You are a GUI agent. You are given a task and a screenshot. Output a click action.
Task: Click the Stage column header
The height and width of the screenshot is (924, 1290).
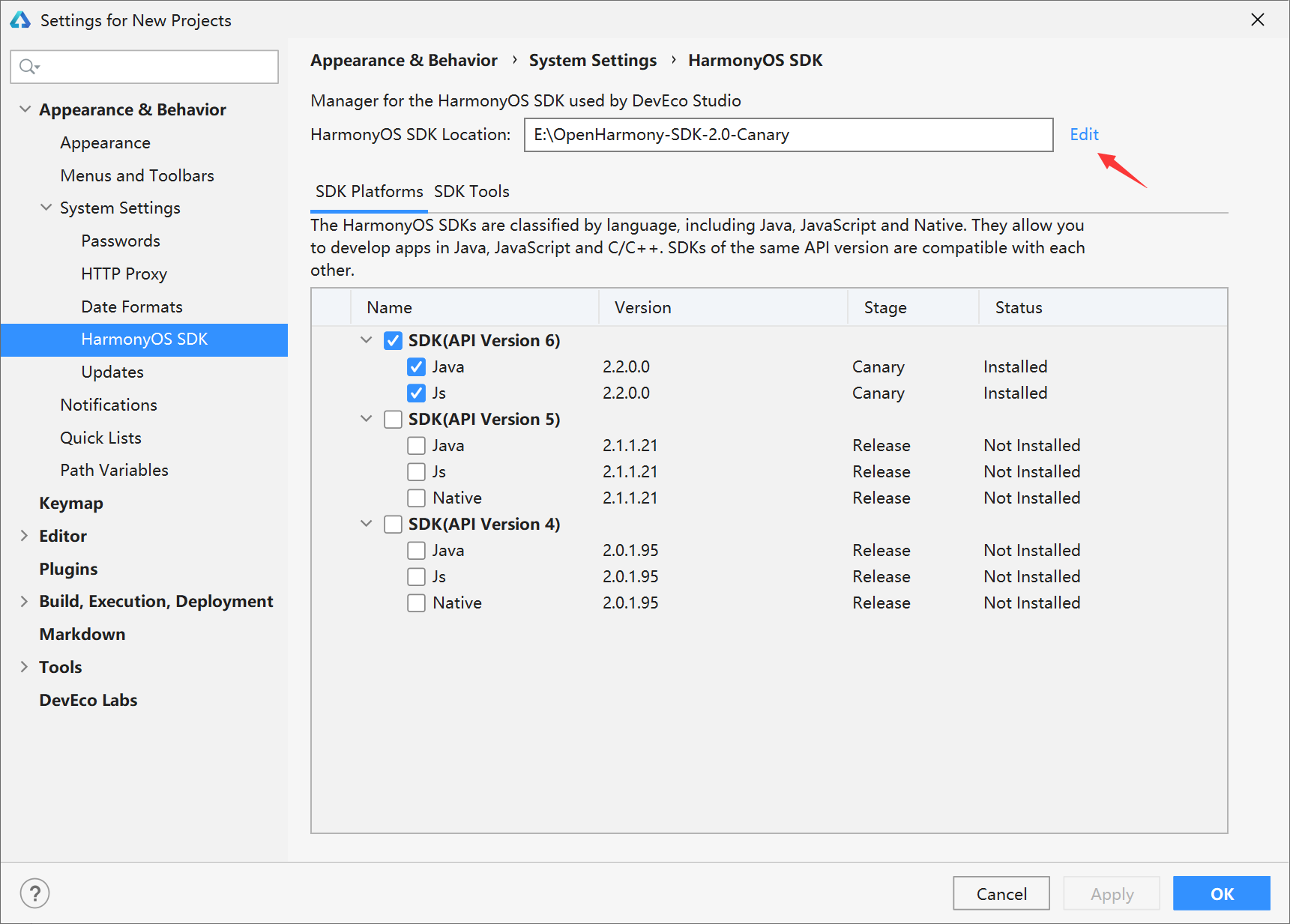click(x=913, y=307)
